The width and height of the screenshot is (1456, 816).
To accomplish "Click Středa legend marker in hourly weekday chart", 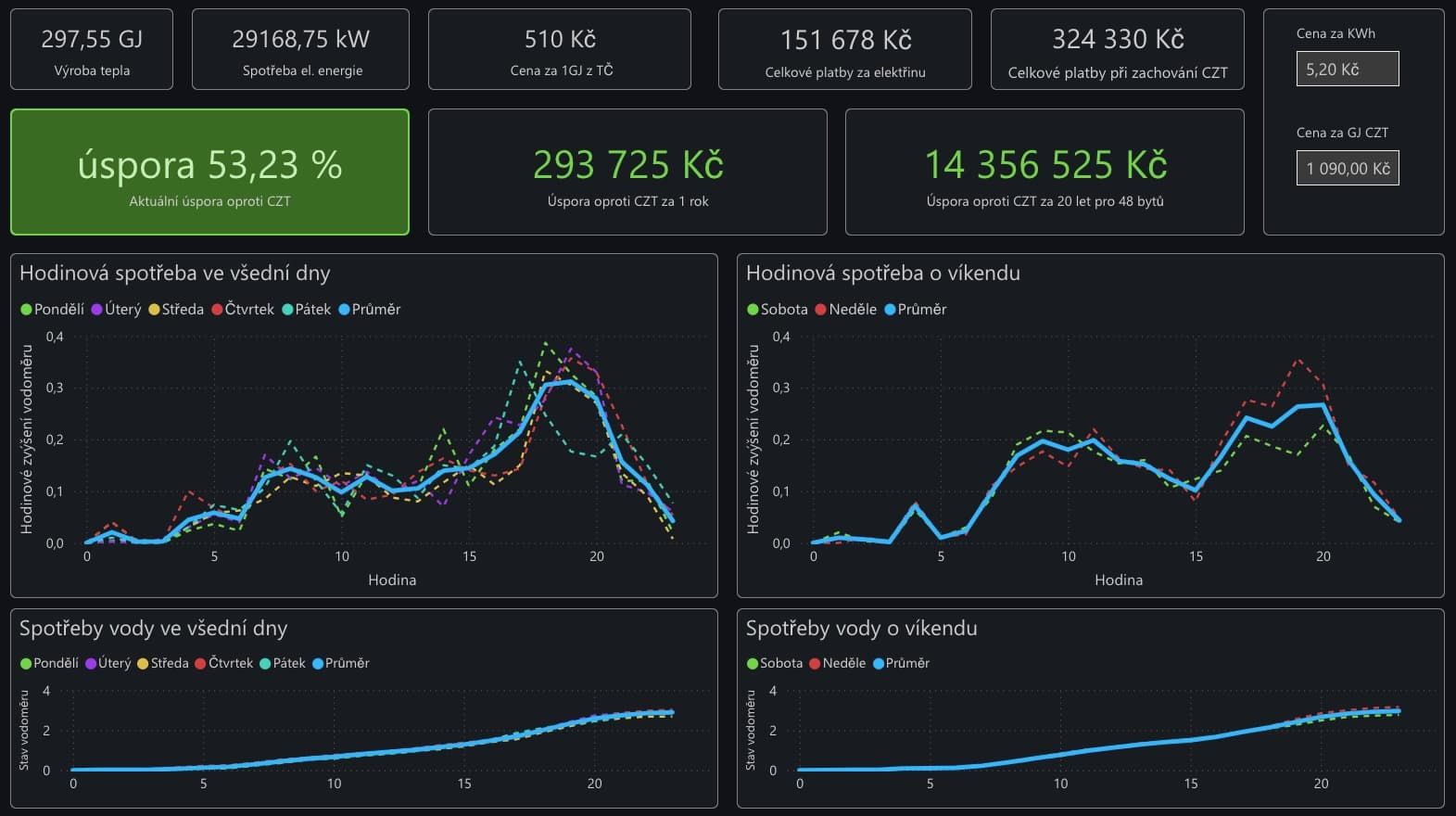I will pos(155,310).
